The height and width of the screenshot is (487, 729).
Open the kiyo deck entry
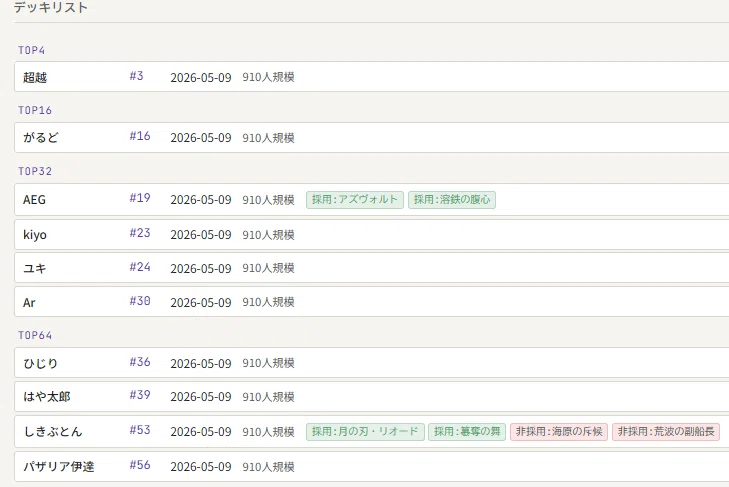click(x=372, y=234)
